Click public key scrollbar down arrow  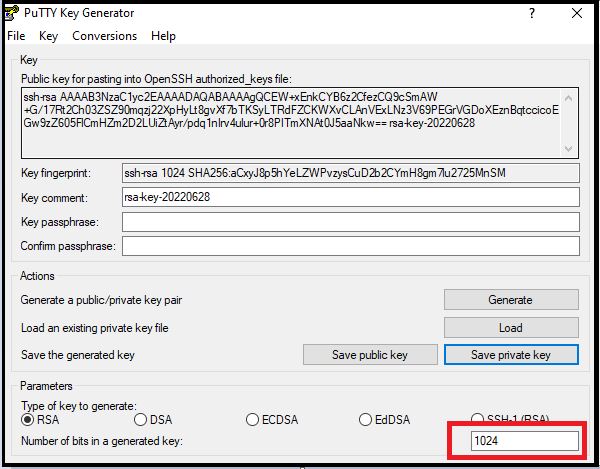point(569,148)
